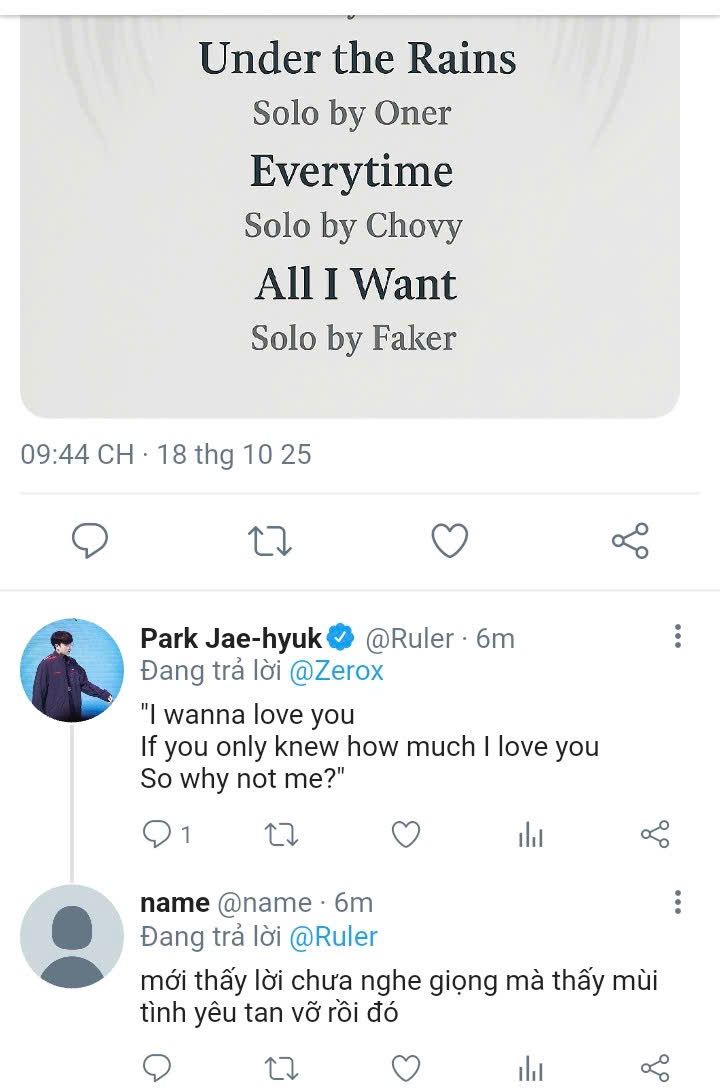Retweet name's comment
This screenshot has width=720, height=1090.
tap(280, 1067)
